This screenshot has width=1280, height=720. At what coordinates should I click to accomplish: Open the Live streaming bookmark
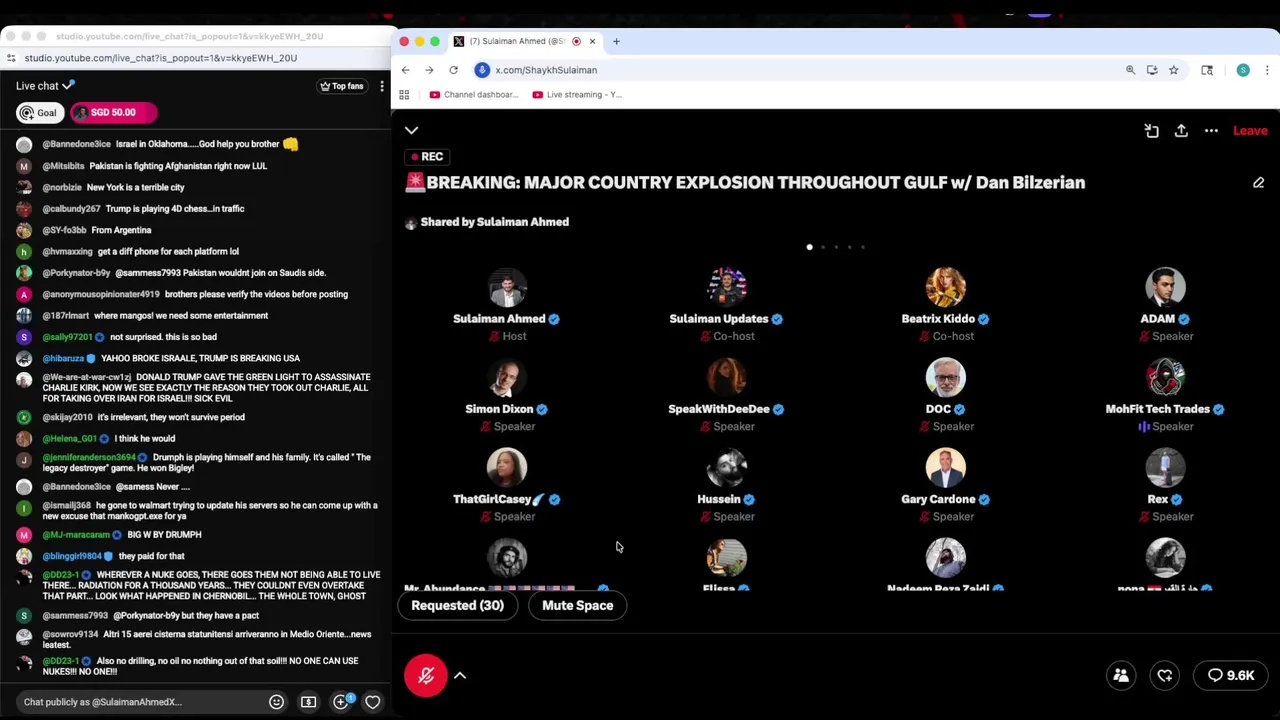click(x=577, y=95)
